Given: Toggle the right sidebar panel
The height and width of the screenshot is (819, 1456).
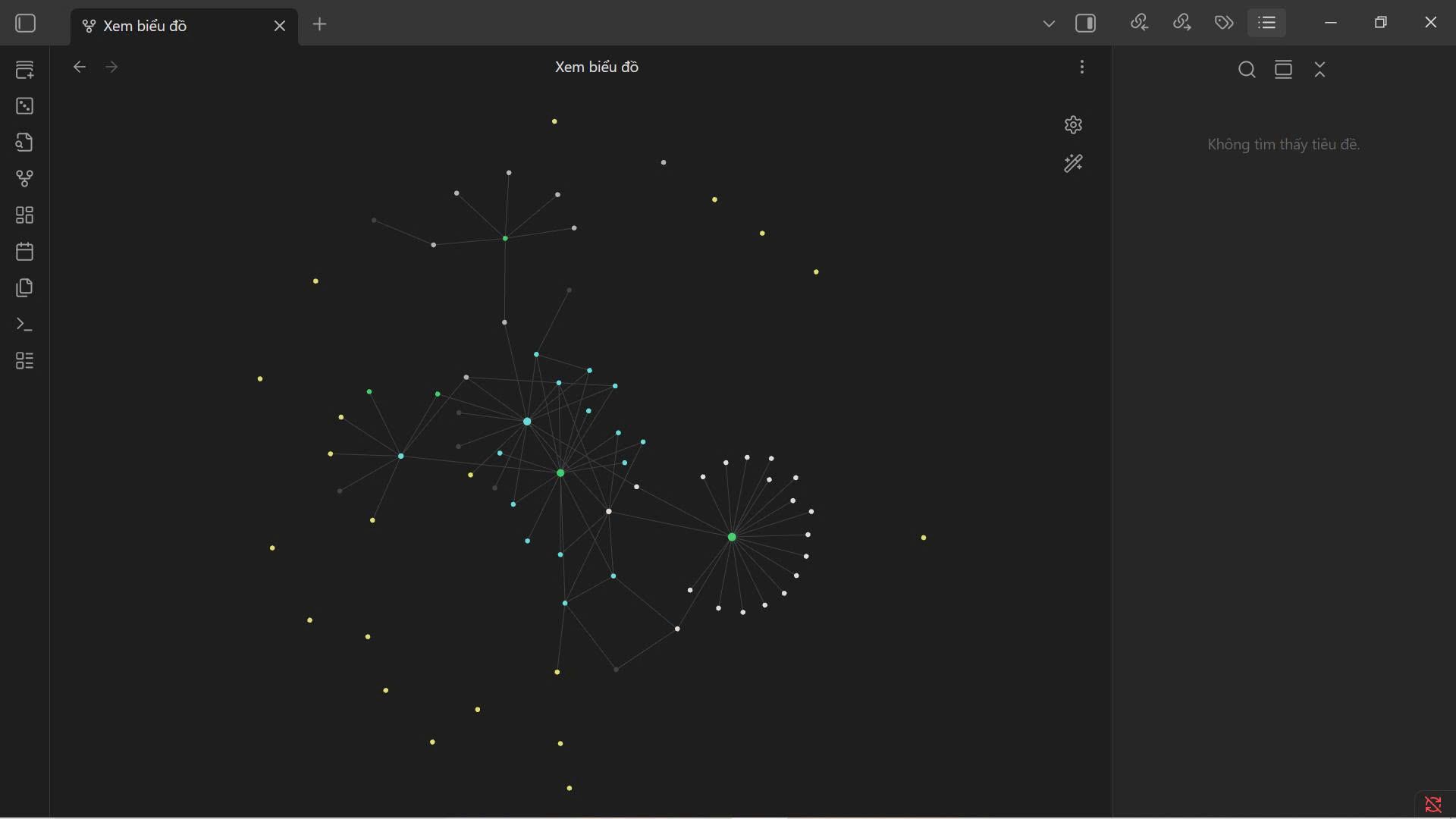Looking at the screenshot, I should pyautogui.click(x=1086, y=24).
